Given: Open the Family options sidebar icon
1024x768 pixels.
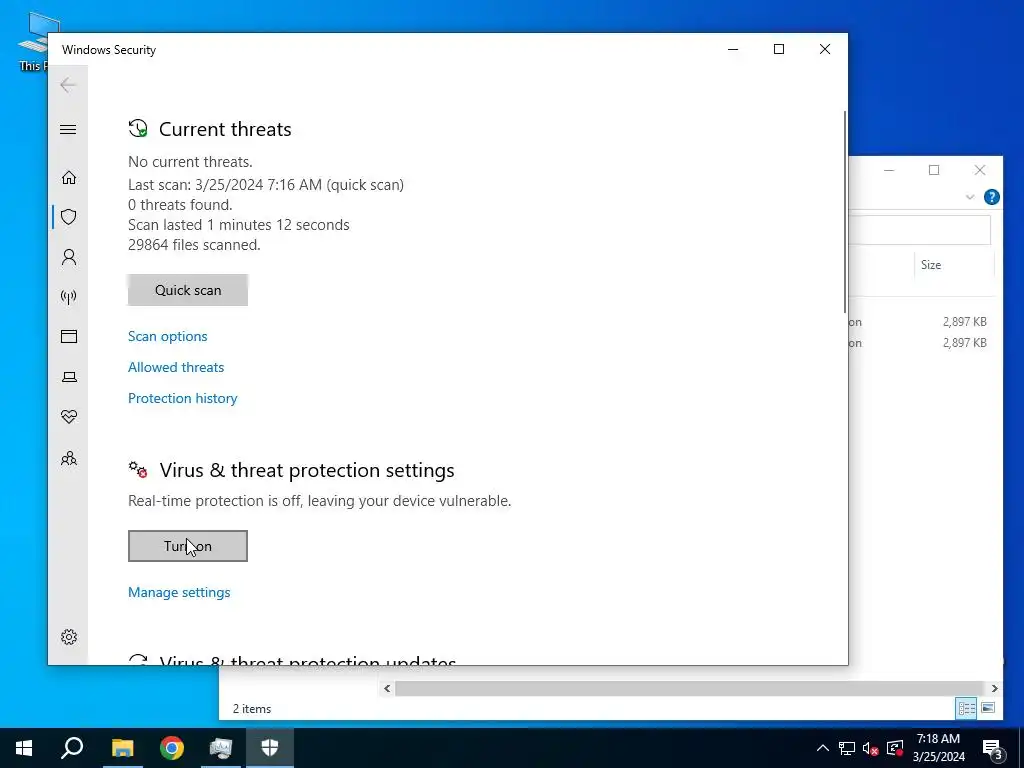Looking at the screenshot, I should [69, 458].
